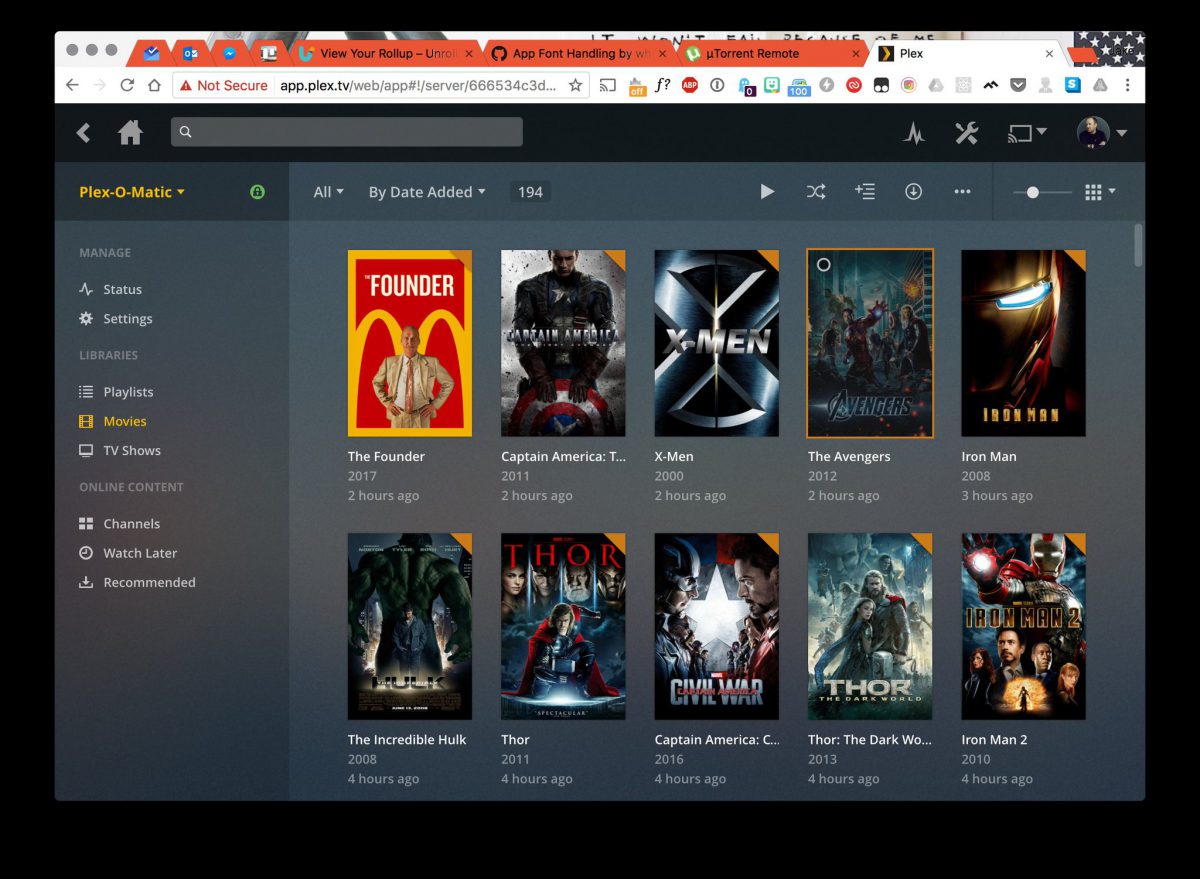Open the Settings sidebar link
The image size is (1200, 879).
click(x=128, y=318)
